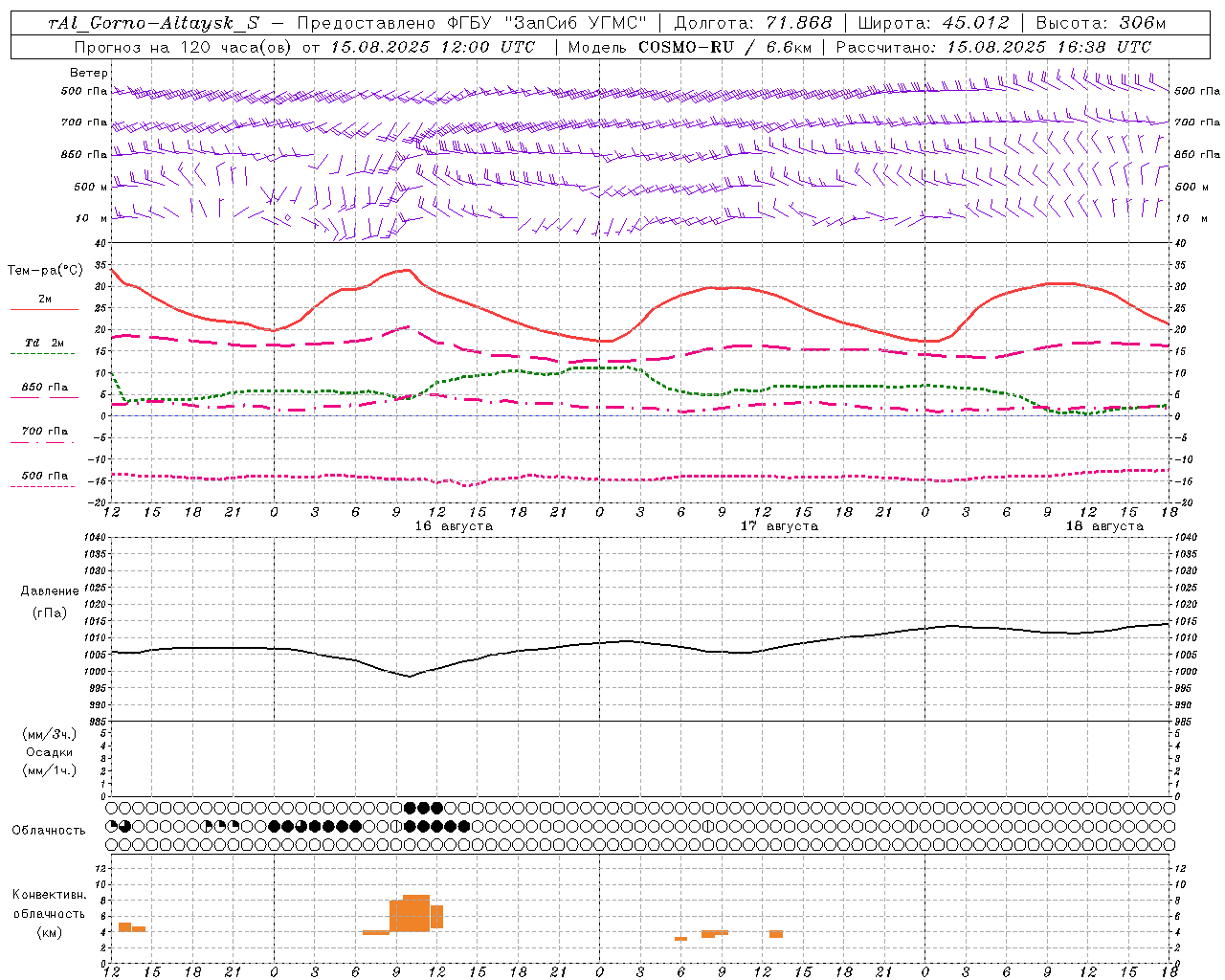Click the dotted green line sample under 850 гПа legend

(x=44, y=398)
